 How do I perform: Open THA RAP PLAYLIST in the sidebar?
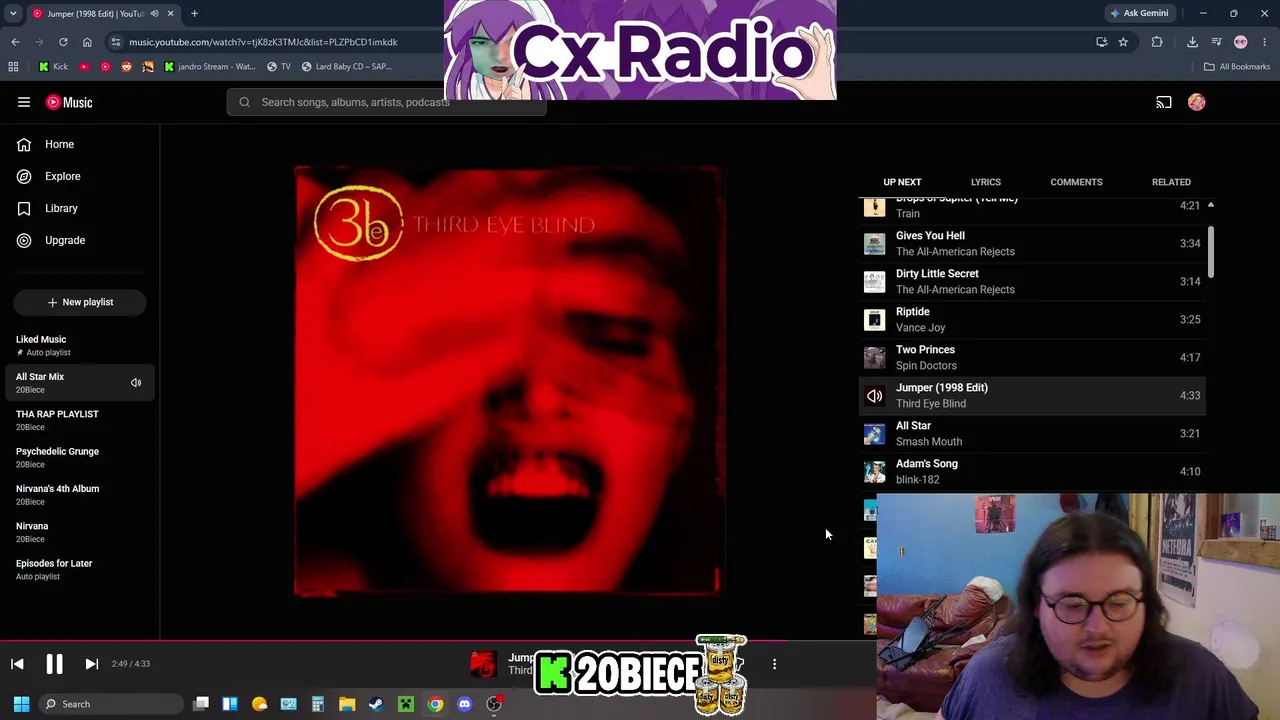pyautogui.click(x=80, y=420)
